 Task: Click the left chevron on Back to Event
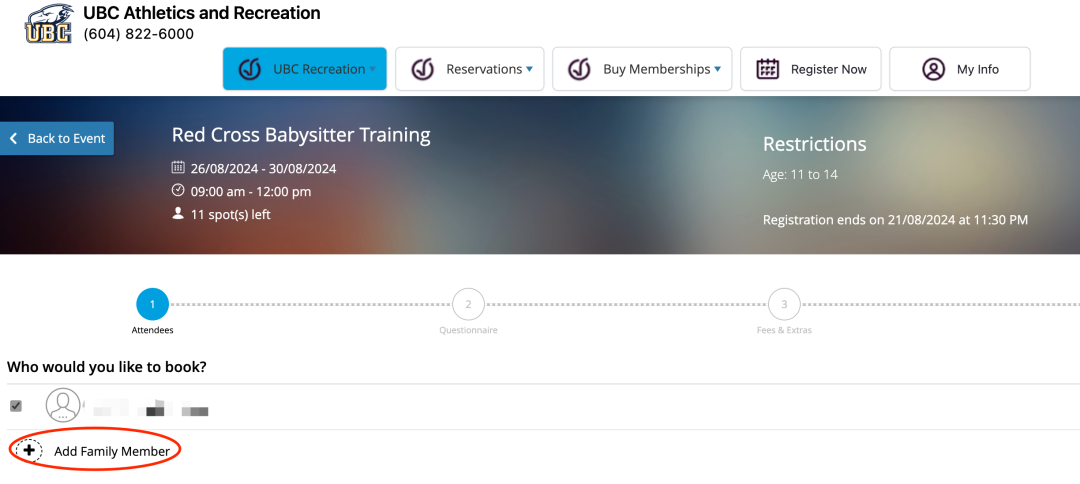point(13,138)
